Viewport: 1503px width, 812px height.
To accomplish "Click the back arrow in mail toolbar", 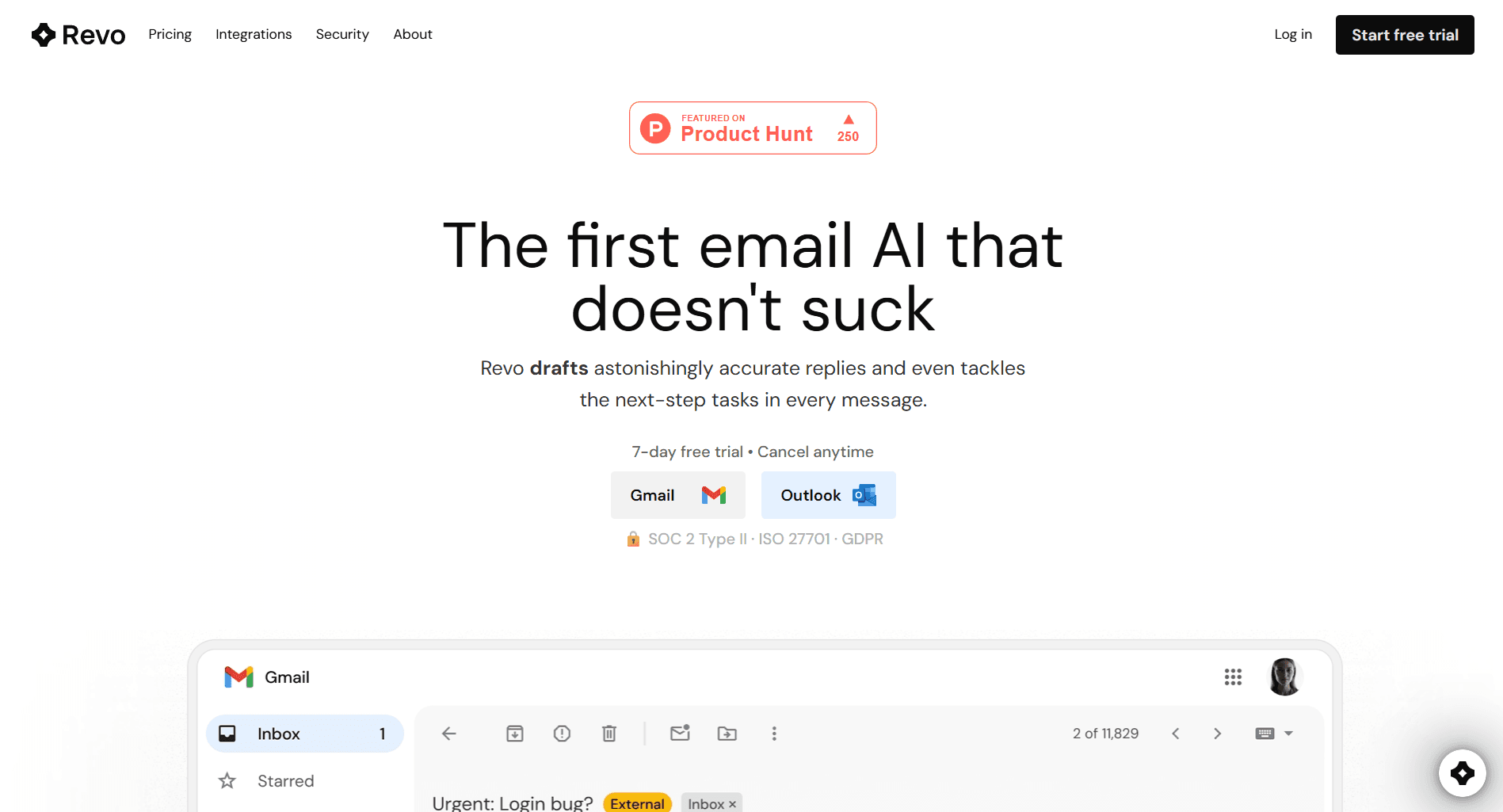I will coord(449,734).
